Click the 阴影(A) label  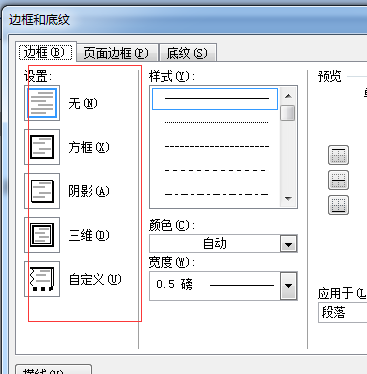pos(89,191)
